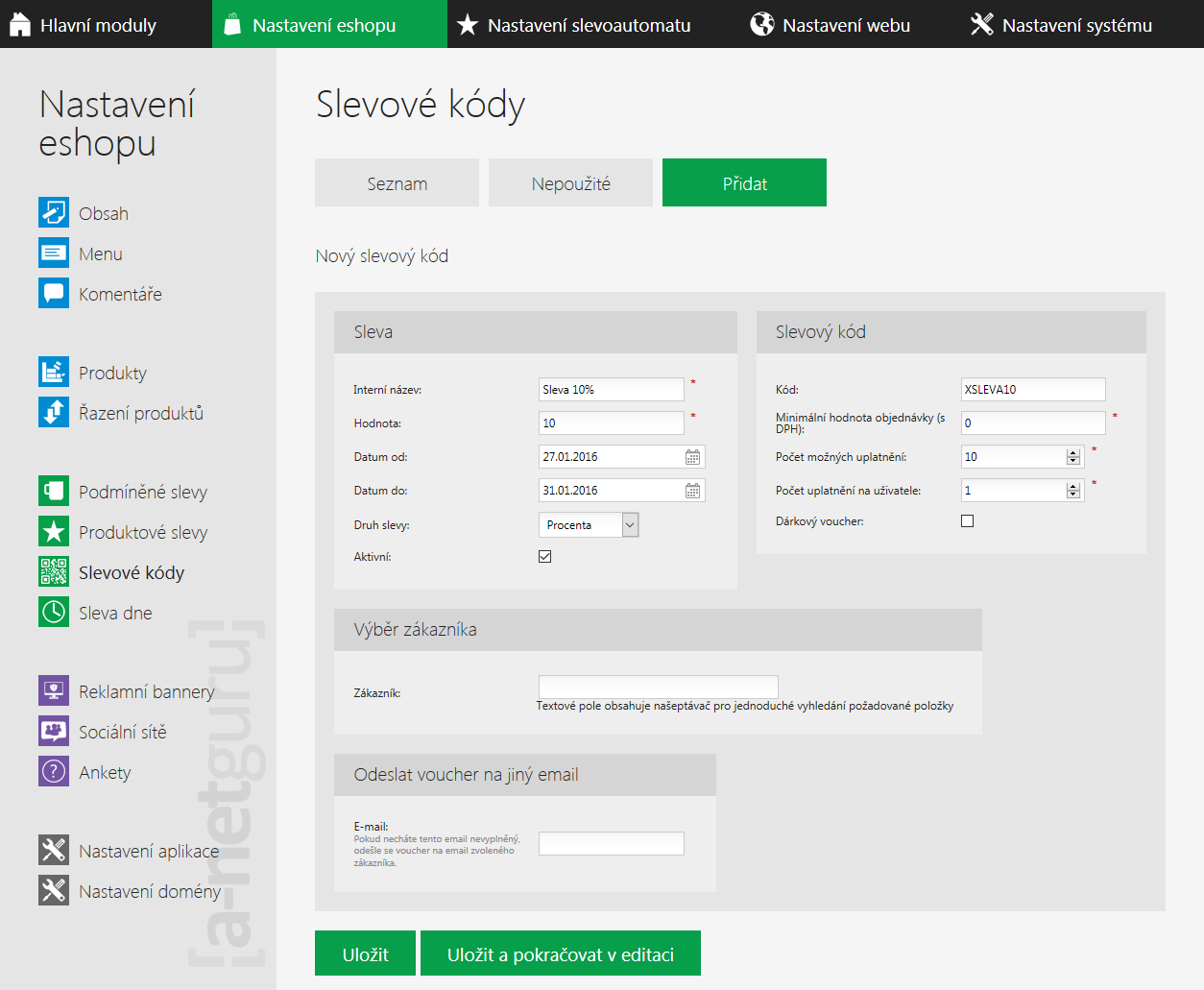Open Řazení produktů from the sidebar
Image resolution: width=1204 pixels, height=990 pixels.
pyautogui.click(x=141, y=413)
